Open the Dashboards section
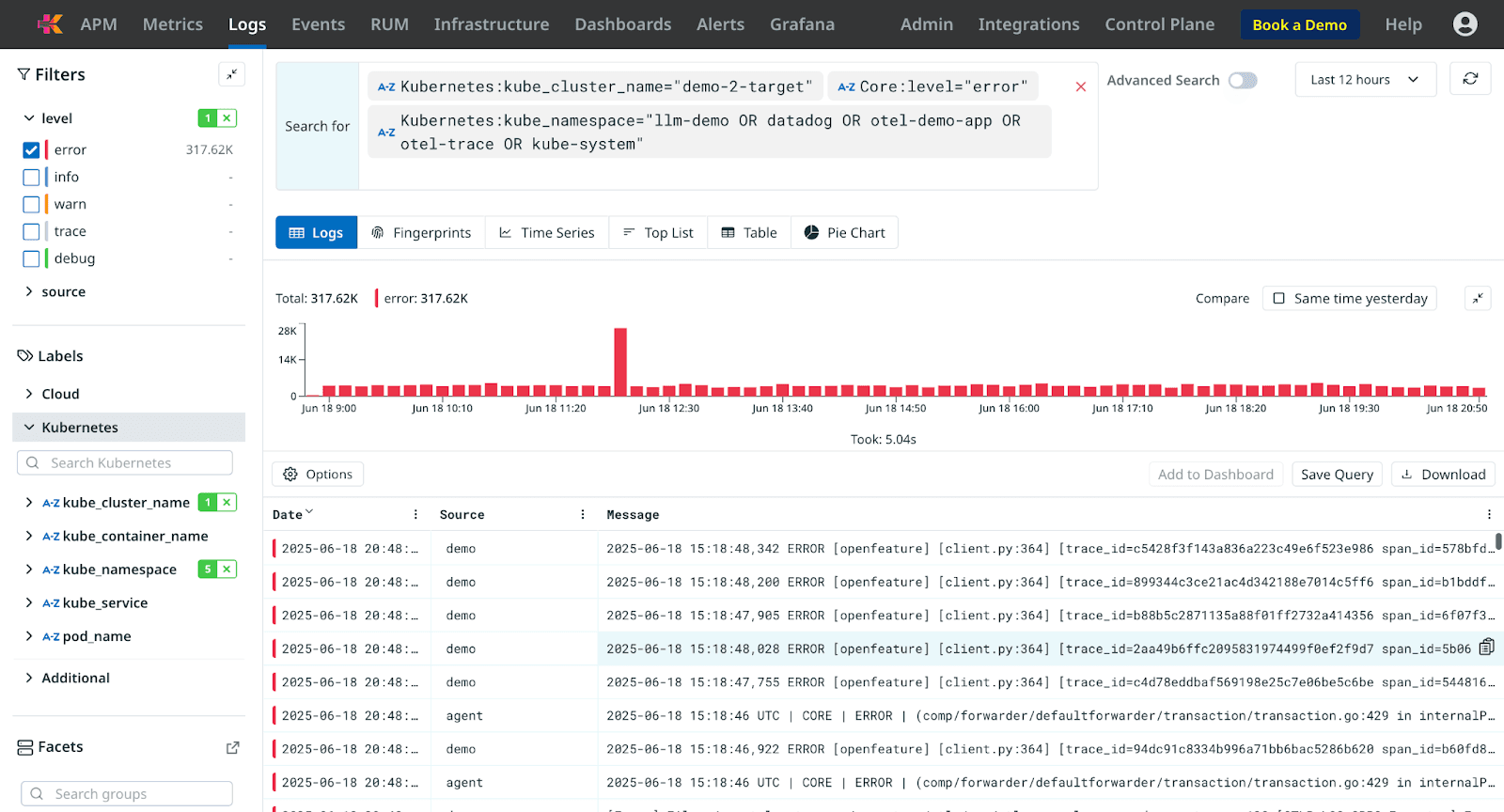The image size is (1504, 812). tap(623, 24)
